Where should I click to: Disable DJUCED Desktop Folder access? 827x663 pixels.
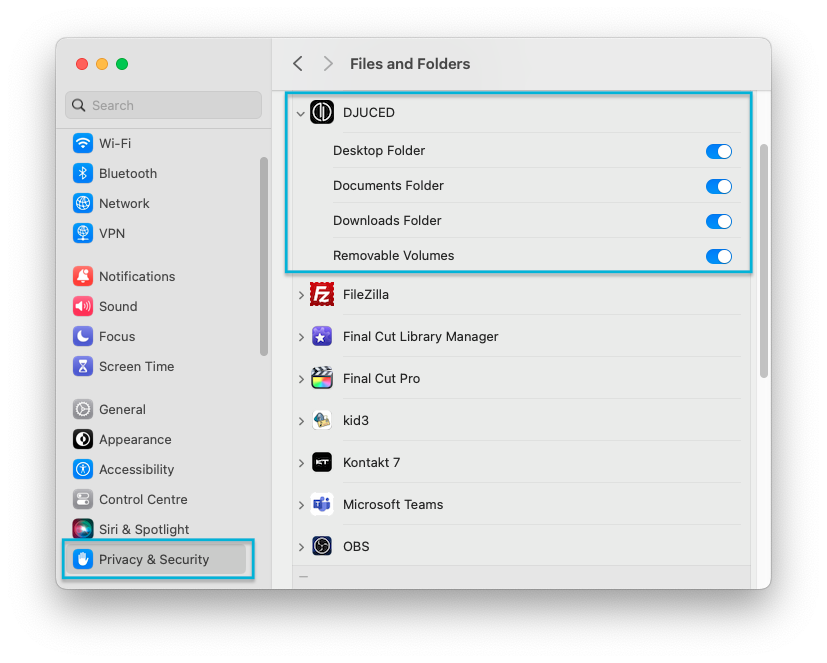click(x=718, y=151)
